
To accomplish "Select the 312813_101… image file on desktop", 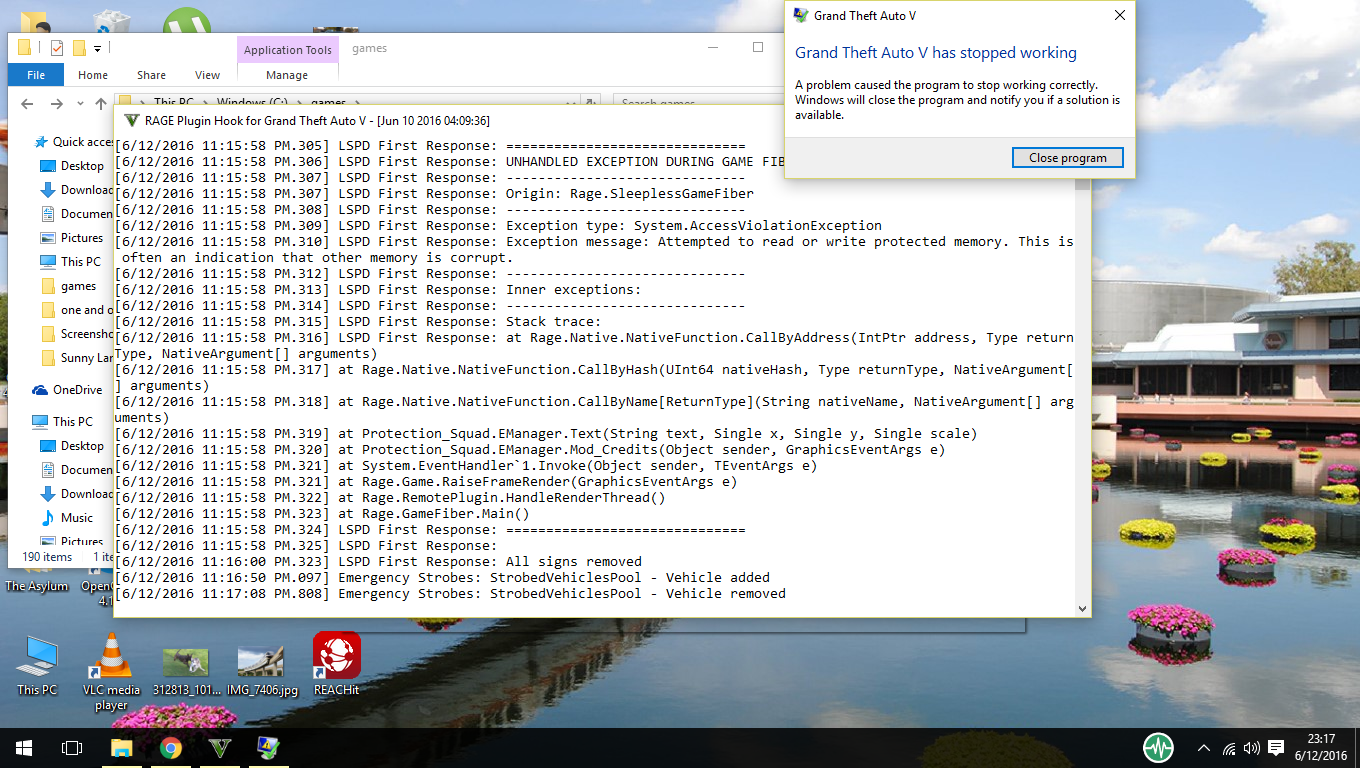I will [x=186, y=670].
